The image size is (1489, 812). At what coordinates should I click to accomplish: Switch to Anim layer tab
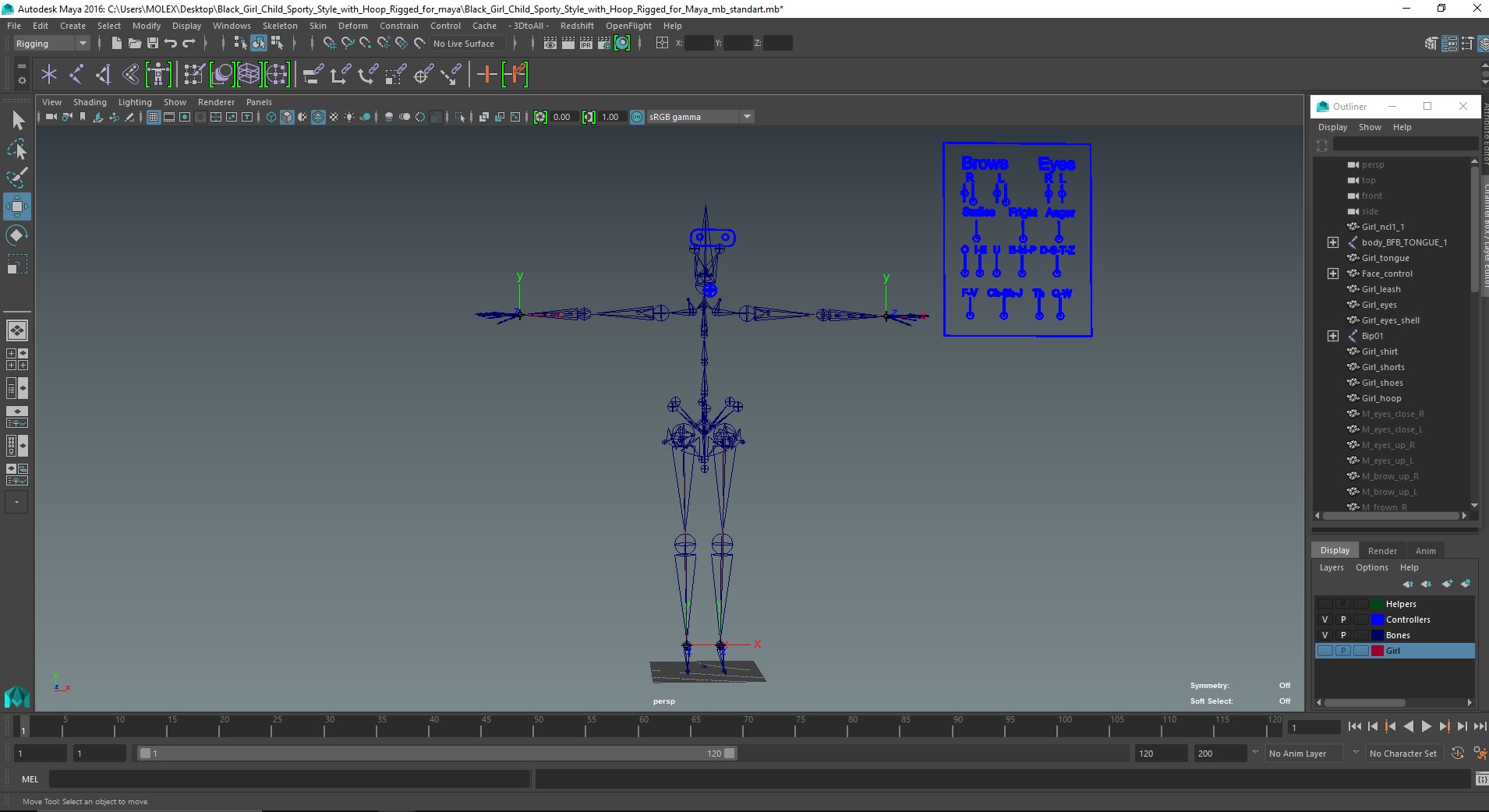1425,550
